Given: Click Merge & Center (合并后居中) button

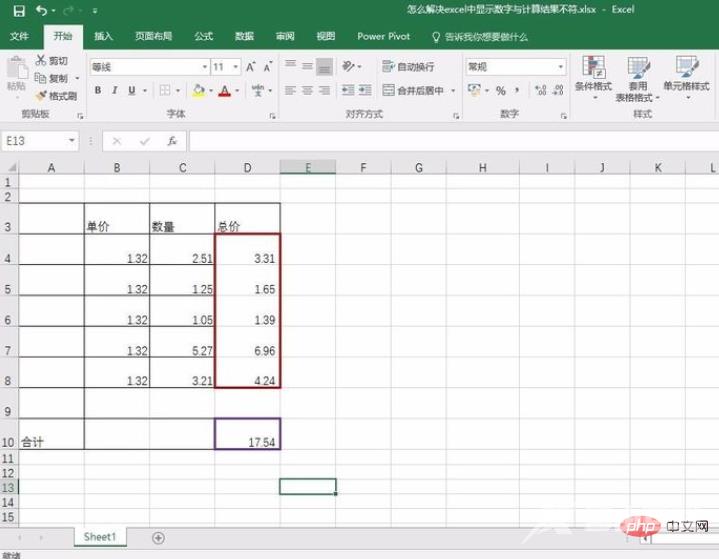Looking at the screenshot, I should click(x=413, y=91).
